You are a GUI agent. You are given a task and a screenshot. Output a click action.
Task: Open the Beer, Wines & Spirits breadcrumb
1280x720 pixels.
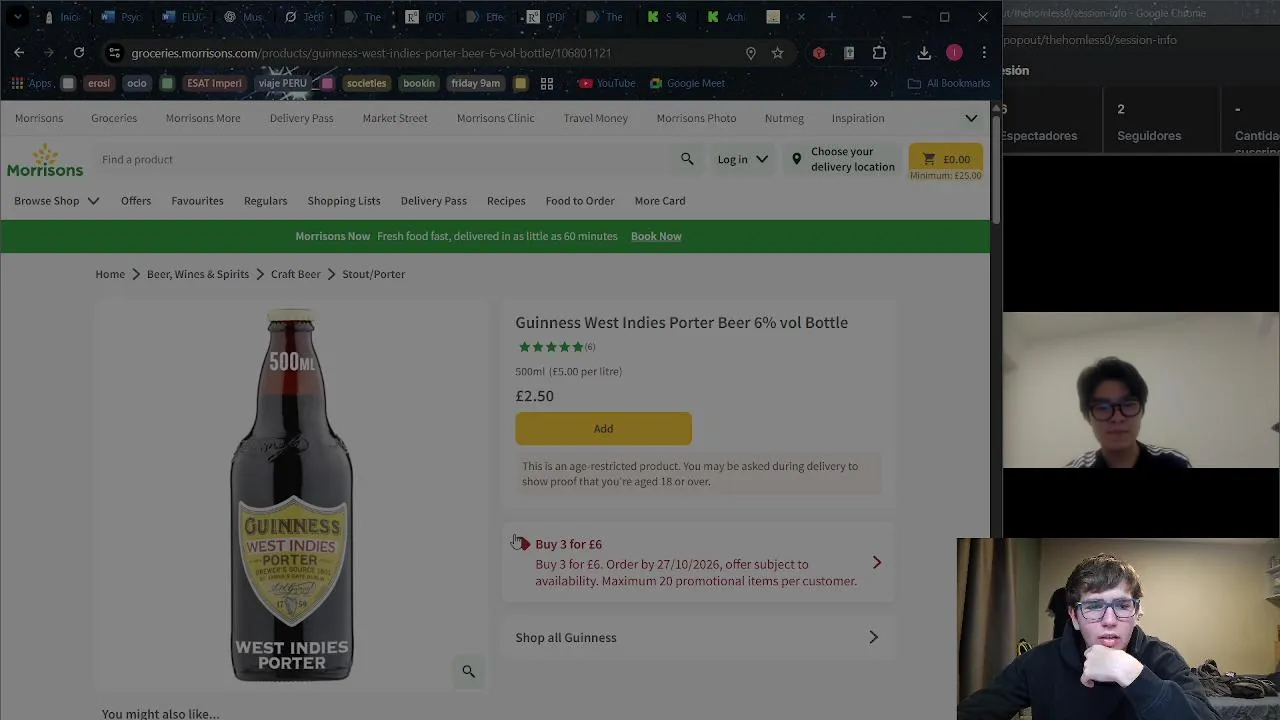pos(198,274)
